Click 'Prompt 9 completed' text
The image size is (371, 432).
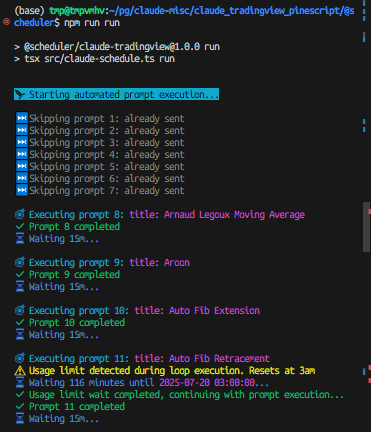74,274
